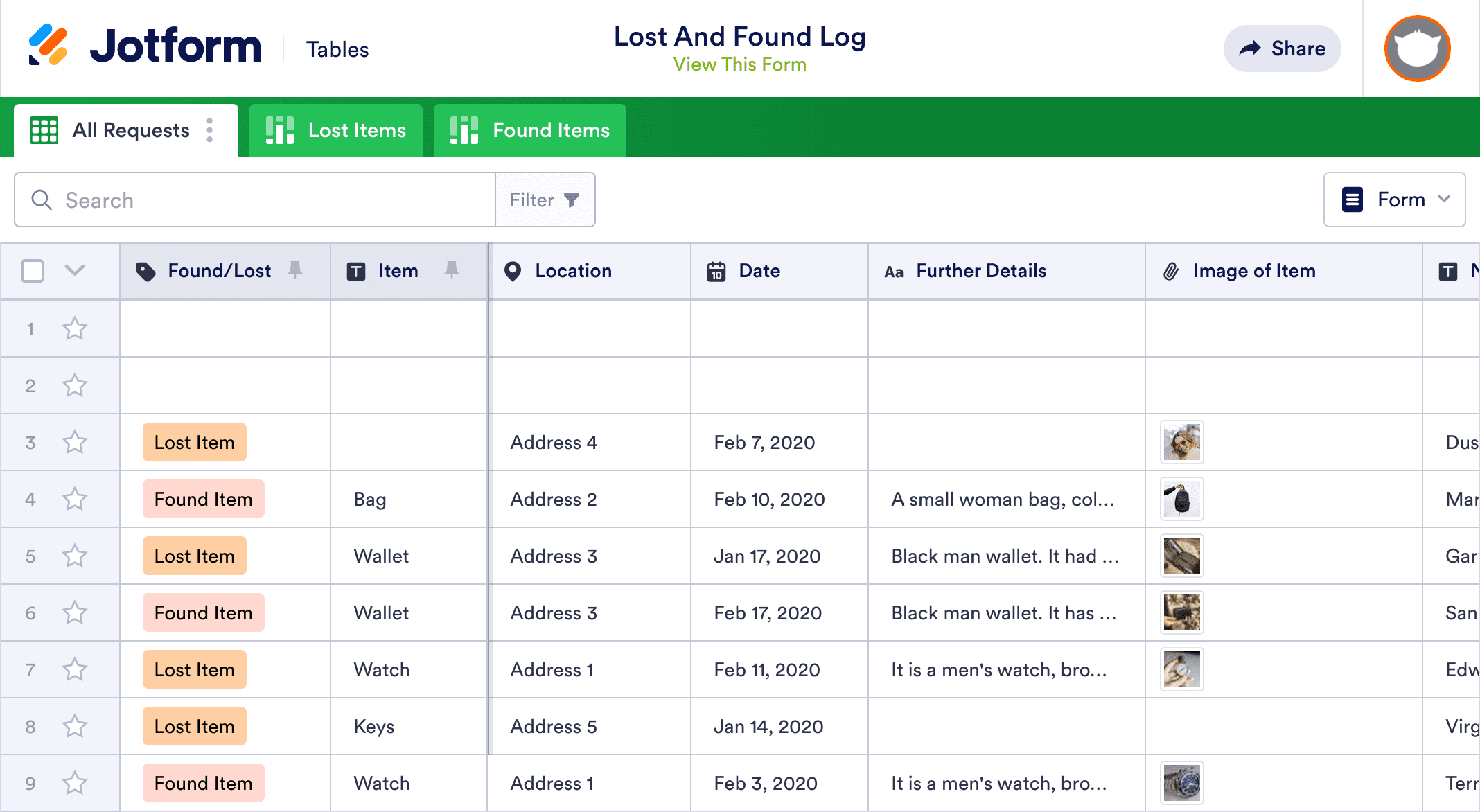Check the select-all checkbox in table header
Screen dimensions: 1480x812
33,271
